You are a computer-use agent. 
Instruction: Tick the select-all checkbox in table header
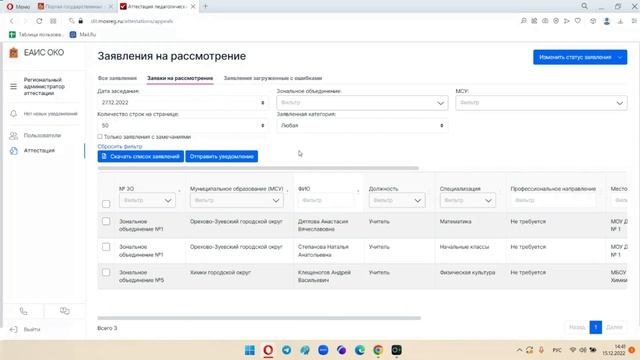click(106, 204)
